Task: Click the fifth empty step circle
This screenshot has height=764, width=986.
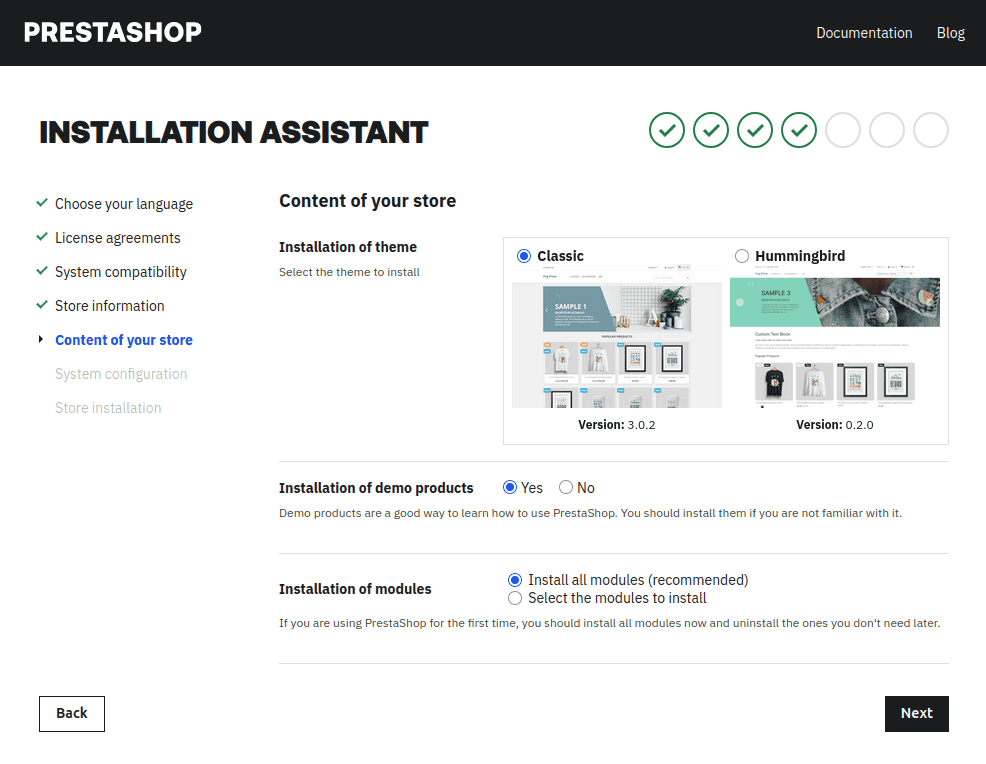Action: 843,130
